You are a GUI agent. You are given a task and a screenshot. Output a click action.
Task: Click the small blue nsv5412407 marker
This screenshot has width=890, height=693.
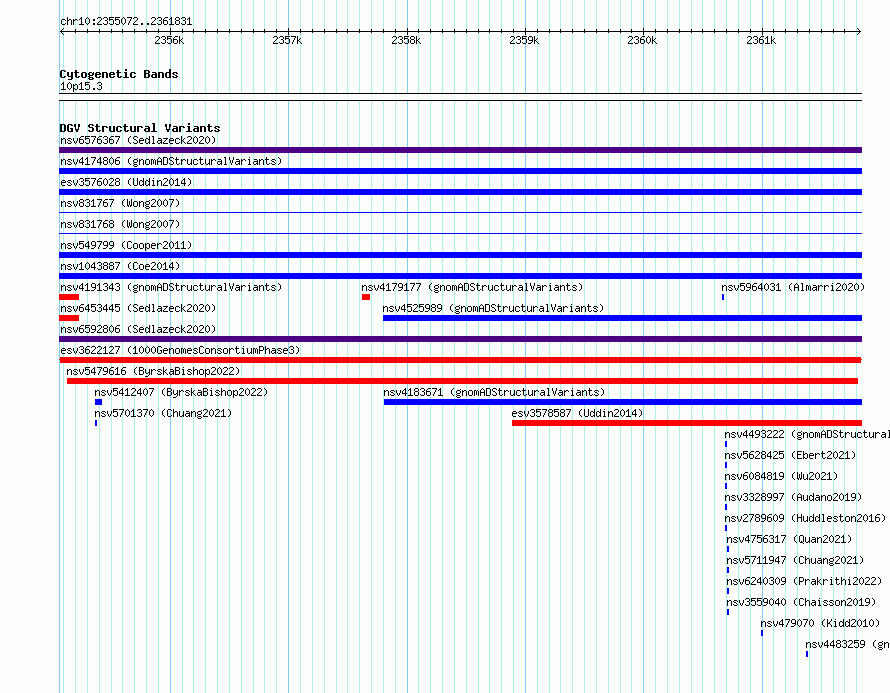click(x=99, y=402)
